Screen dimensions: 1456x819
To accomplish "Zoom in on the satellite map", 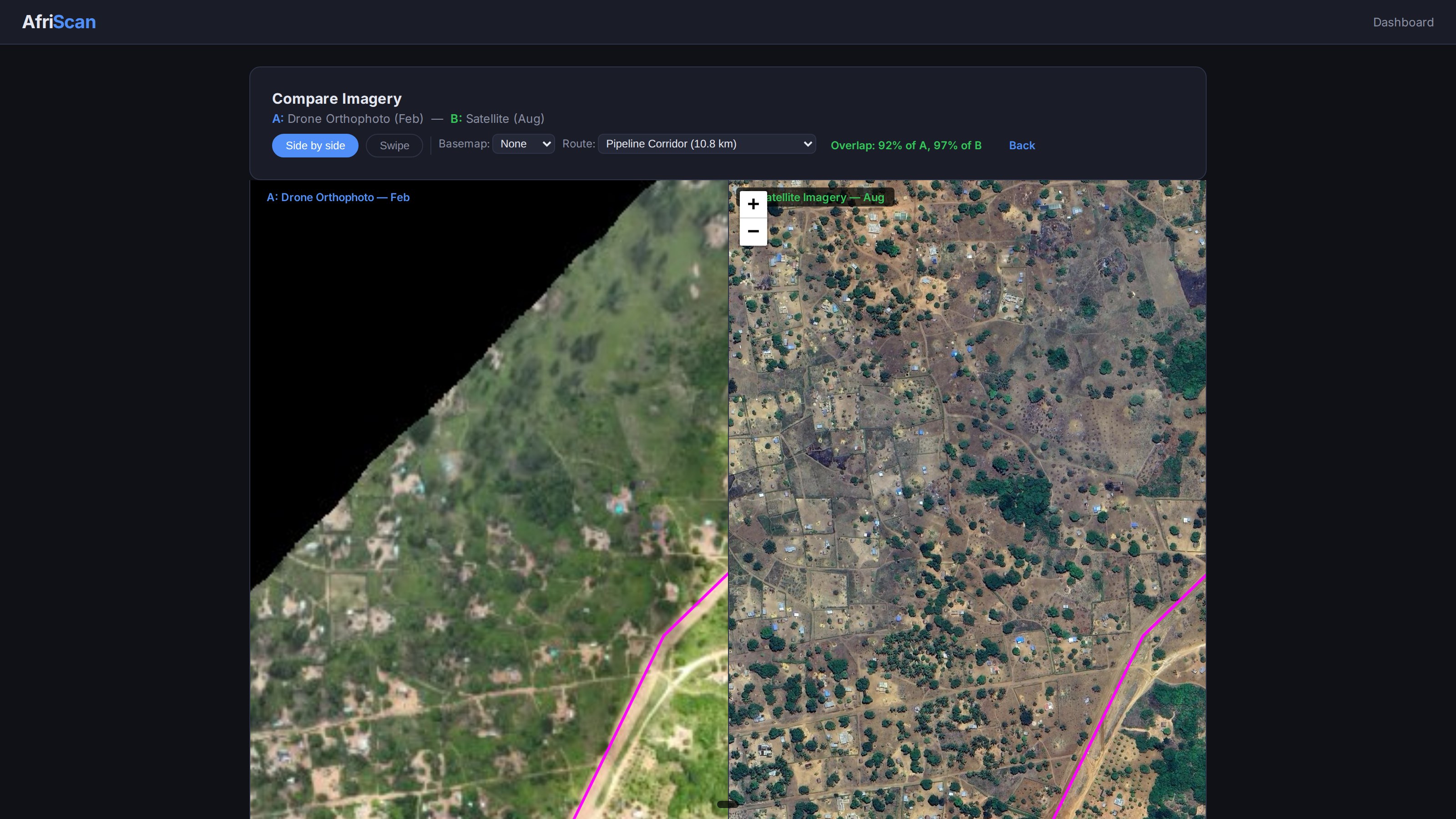I will pyautogui.click(x=753, y=204).
